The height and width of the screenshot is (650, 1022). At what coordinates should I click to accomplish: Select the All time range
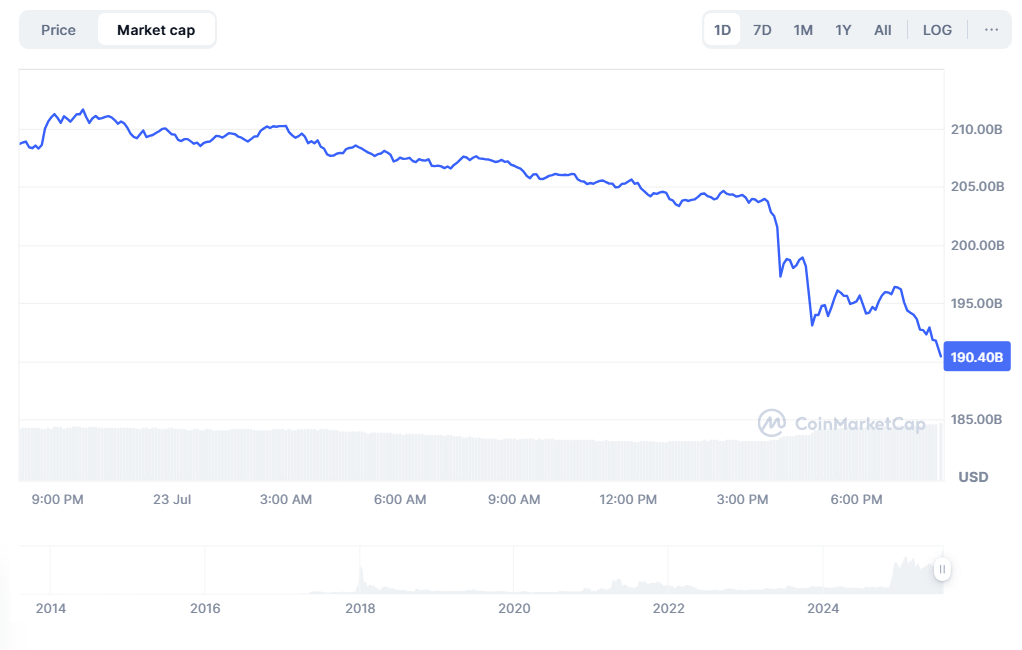click(882, 29)
